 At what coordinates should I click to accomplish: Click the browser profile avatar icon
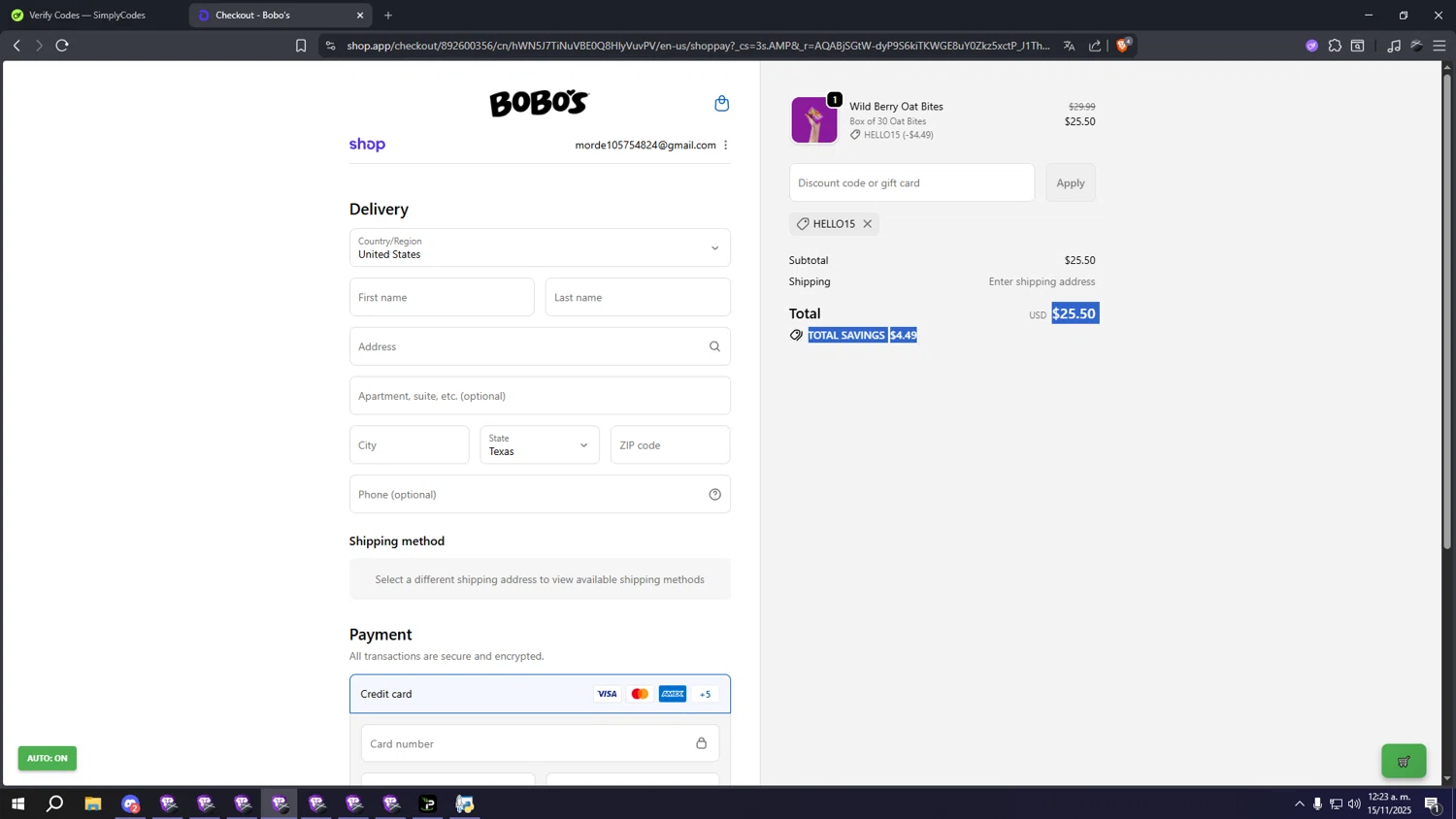coord(1416,46)
